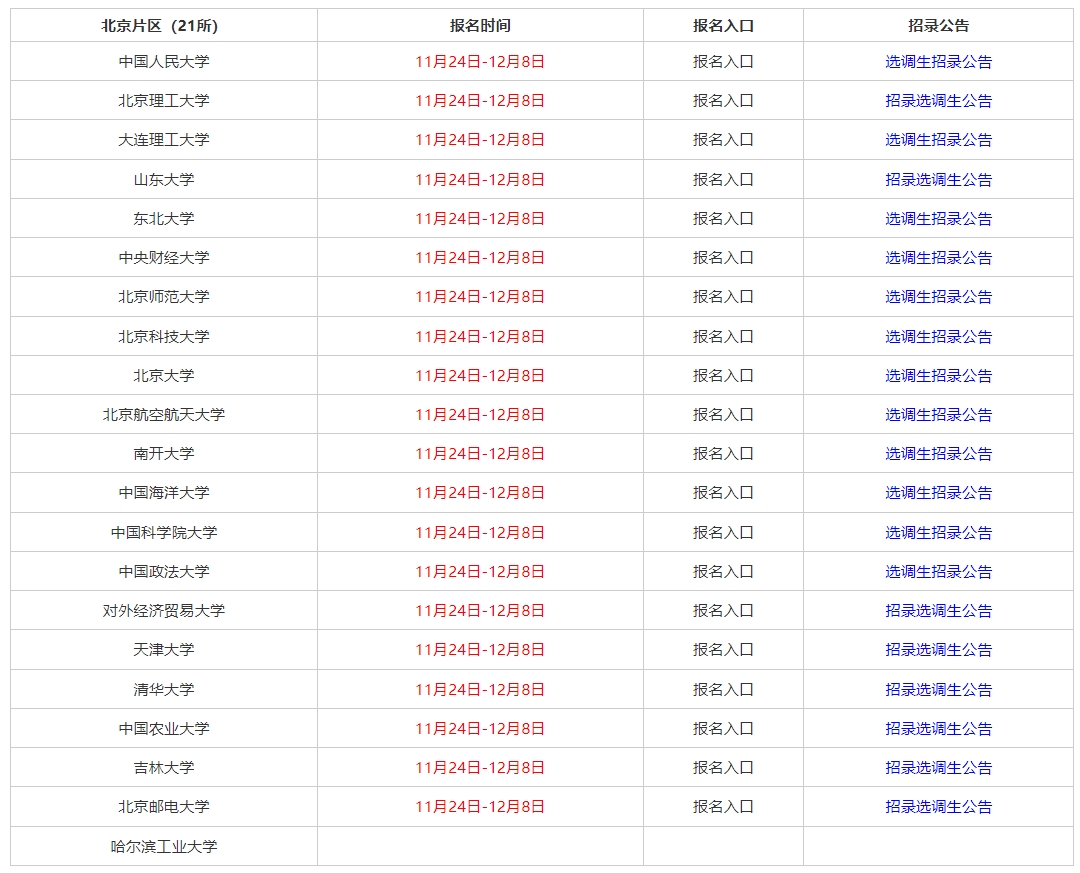Select the 报名时间 column header
This screenshot has width=1080, height=873.
point(480,25)
